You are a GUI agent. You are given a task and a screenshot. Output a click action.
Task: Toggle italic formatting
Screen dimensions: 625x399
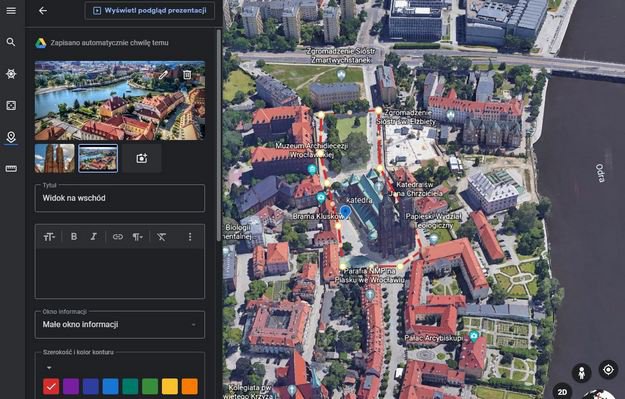[x=94, y=237]
